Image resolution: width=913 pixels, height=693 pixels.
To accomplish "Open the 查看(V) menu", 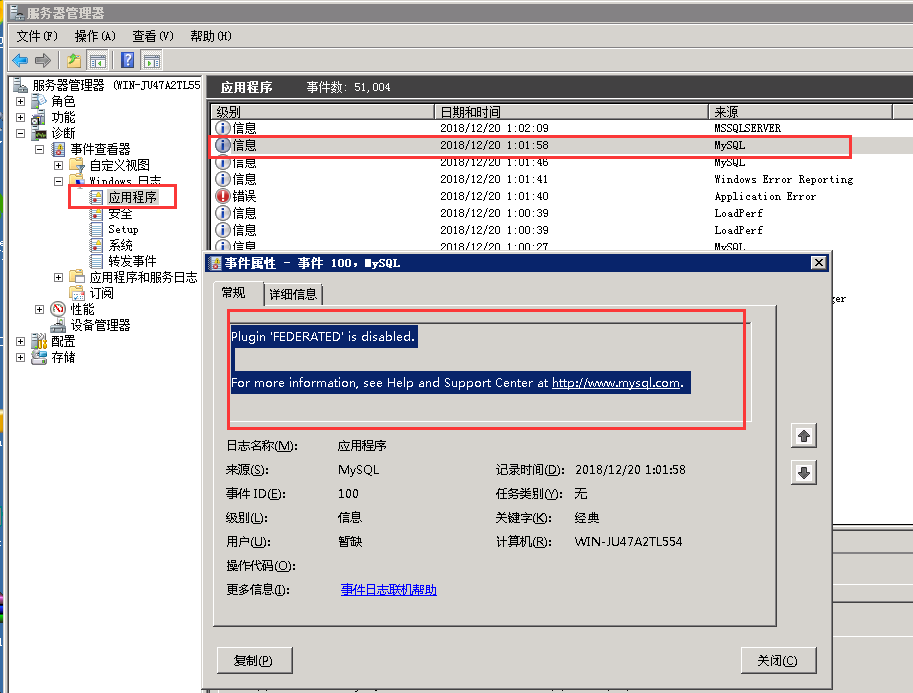I will pos(153,36).
